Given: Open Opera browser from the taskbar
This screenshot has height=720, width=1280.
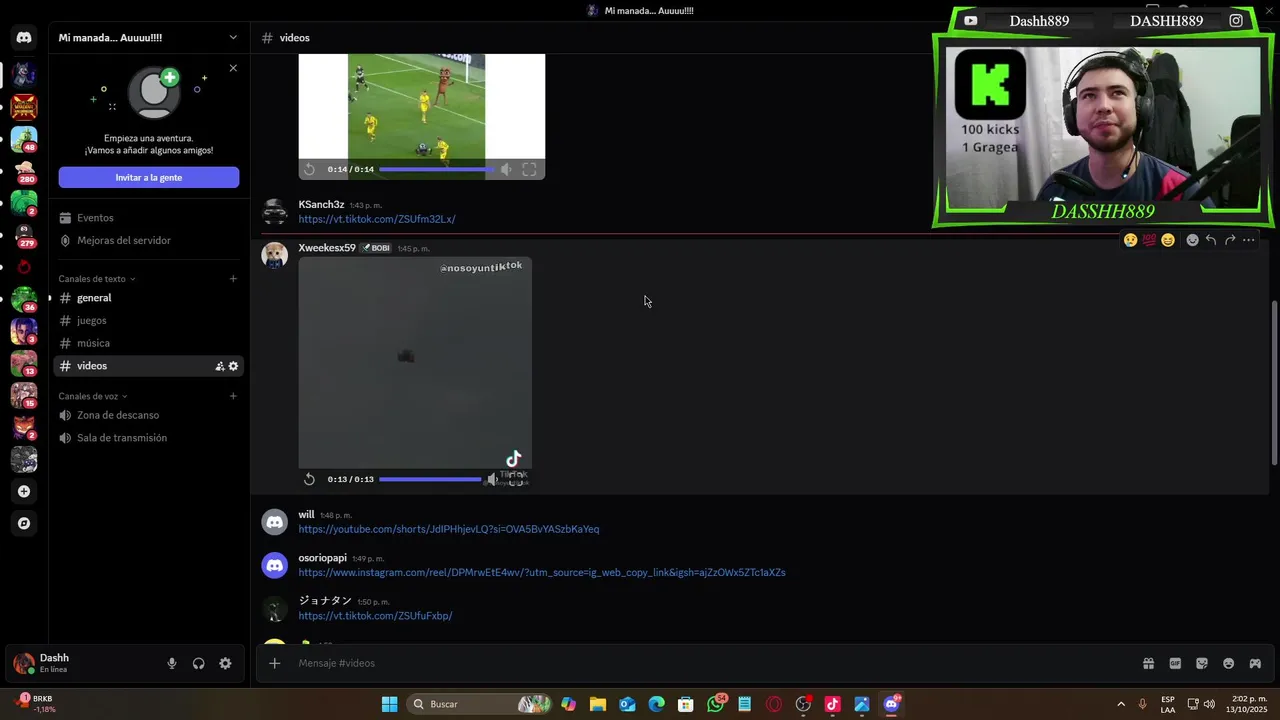Looking at the screenshot, I should pyautogui.click(x=774, y=704).
